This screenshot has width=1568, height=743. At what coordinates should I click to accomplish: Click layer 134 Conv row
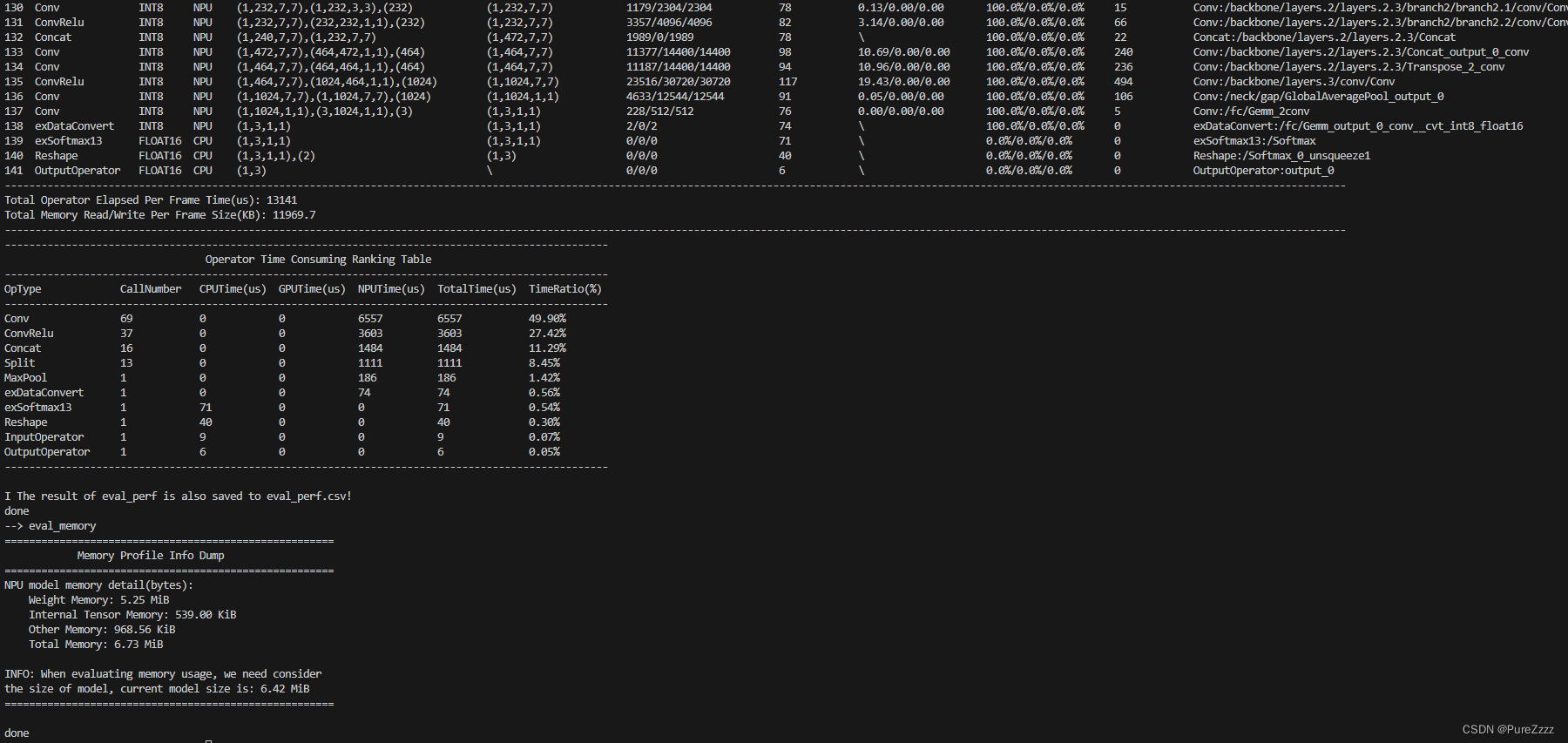click(754, 66)
